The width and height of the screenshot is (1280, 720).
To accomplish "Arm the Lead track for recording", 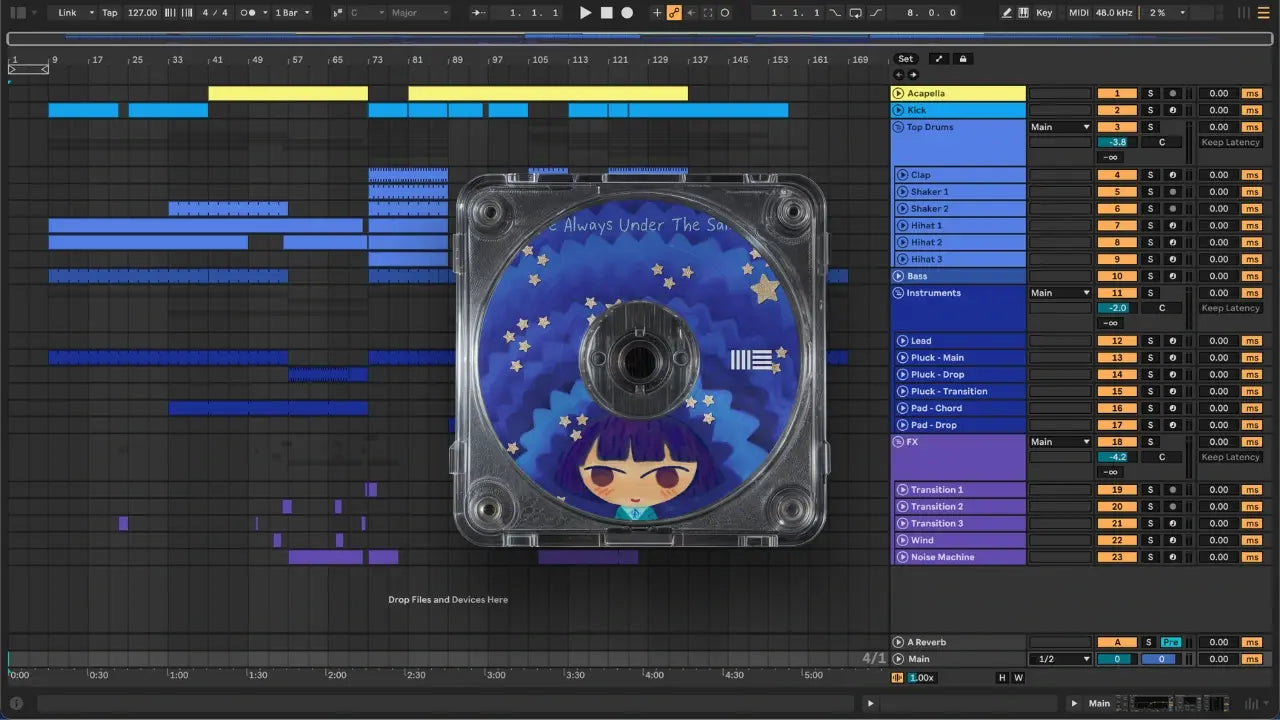I will [1172, 341].
